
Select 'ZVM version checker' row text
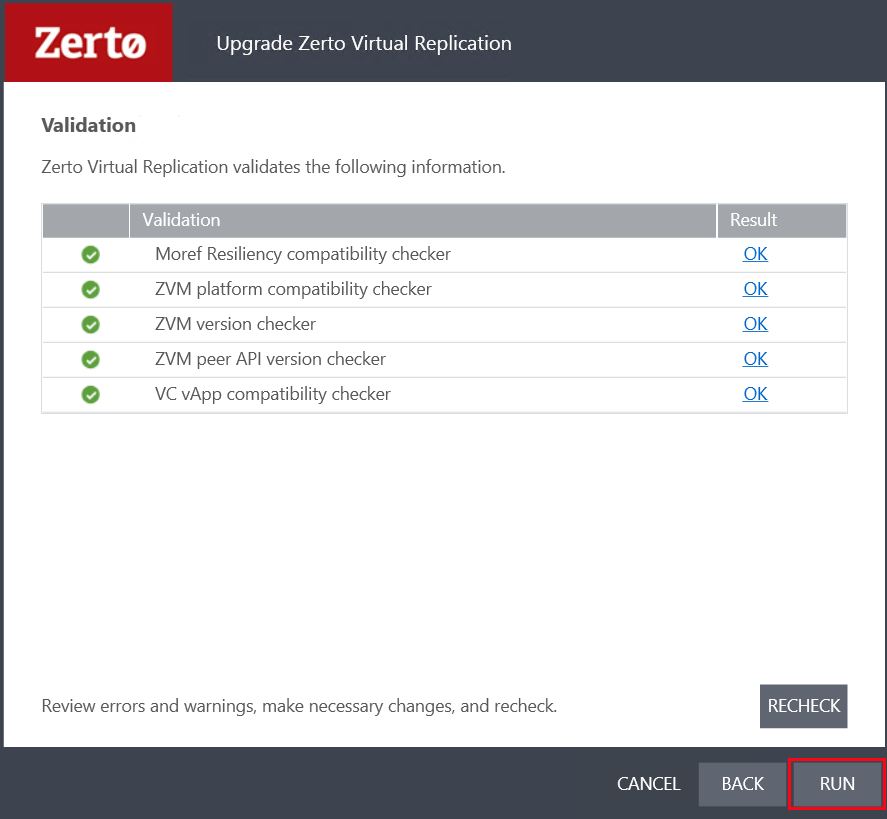point(235,324)
